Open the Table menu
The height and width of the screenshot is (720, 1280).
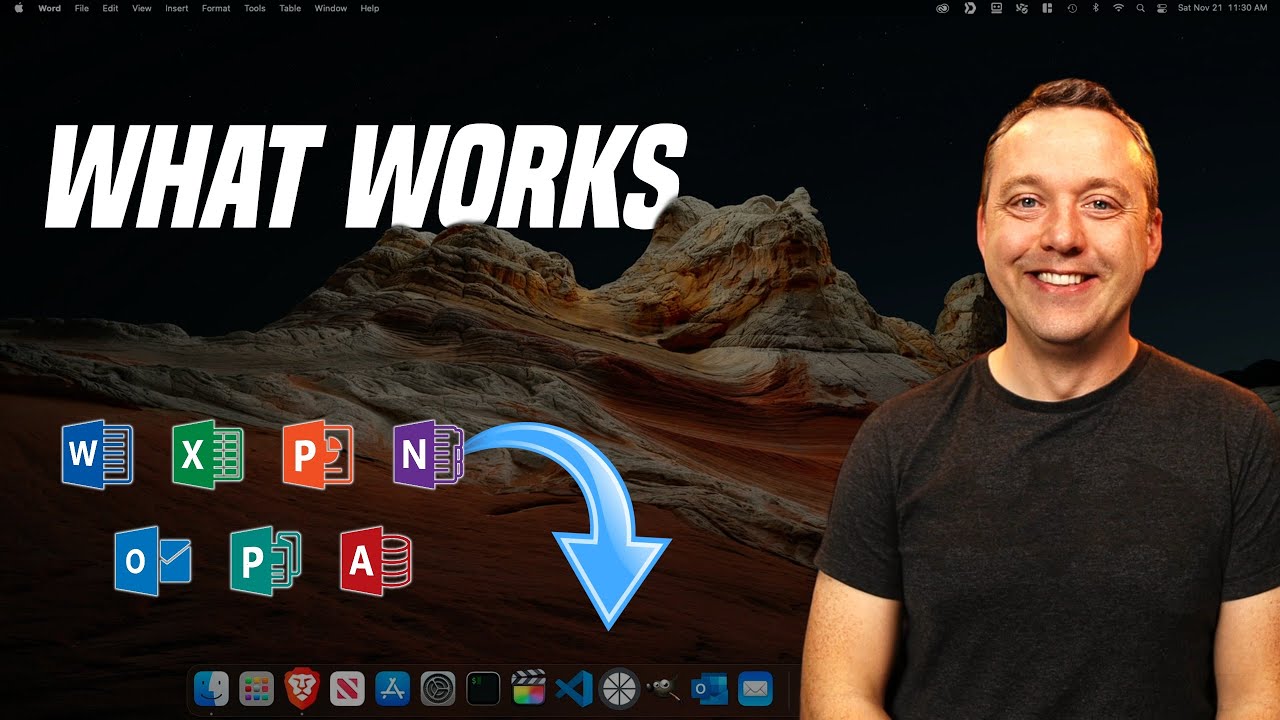tap(290, 8)
